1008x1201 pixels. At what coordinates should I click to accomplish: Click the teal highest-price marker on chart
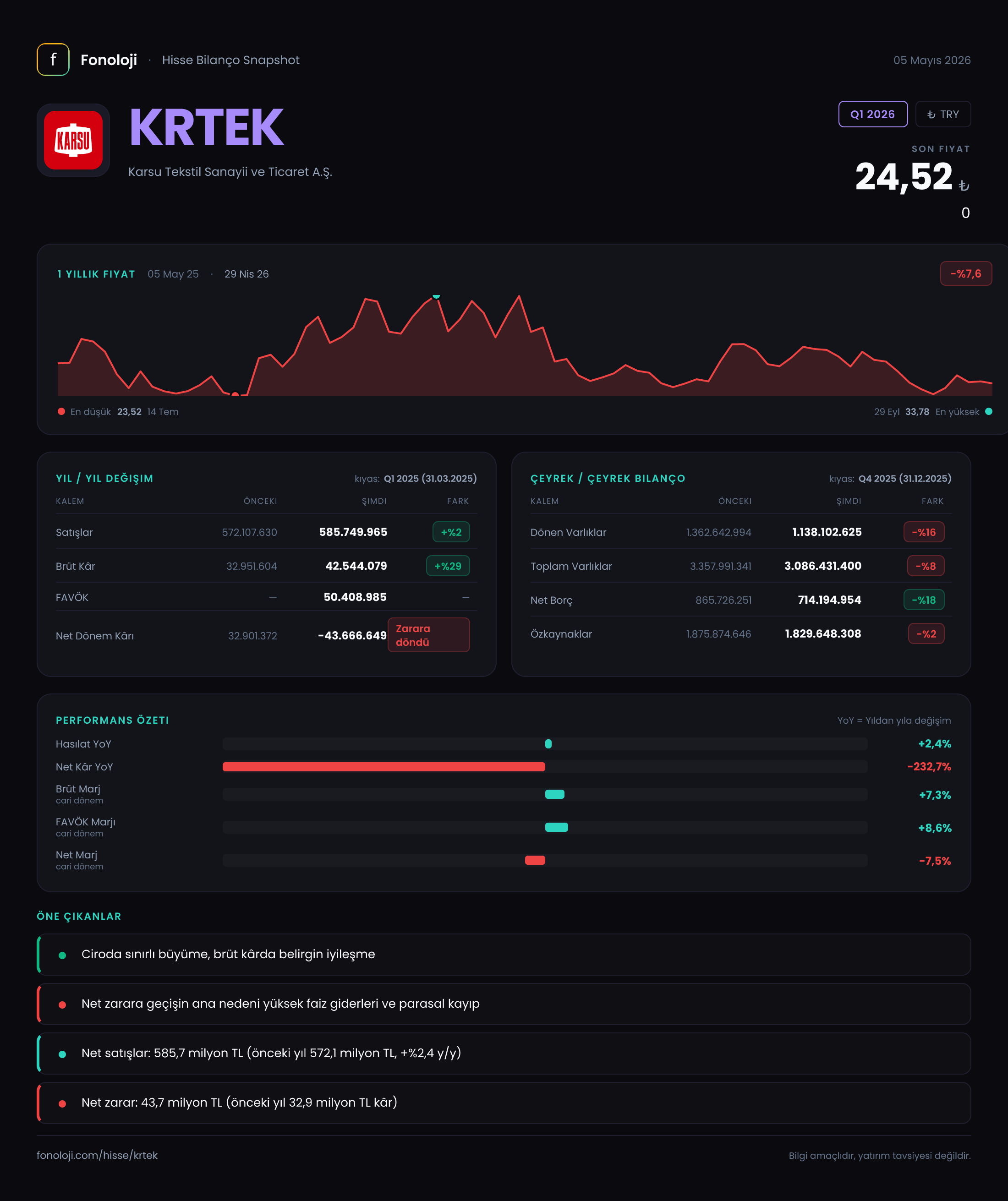point(437,296)
